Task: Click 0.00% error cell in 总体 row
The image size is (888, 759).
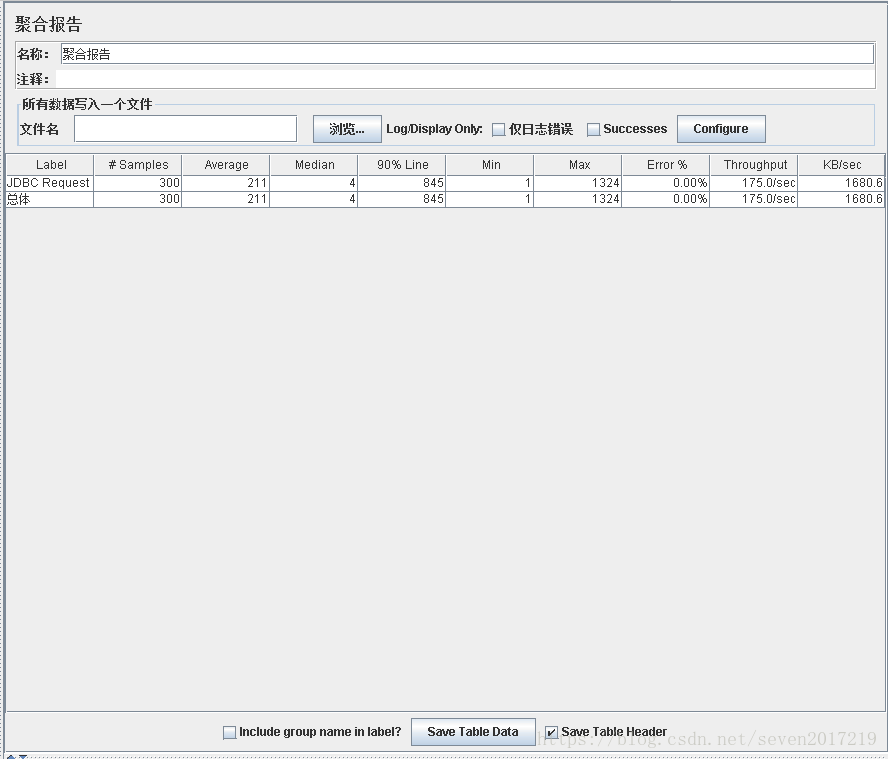Action: pyautogui.click(x=666, y=199)
